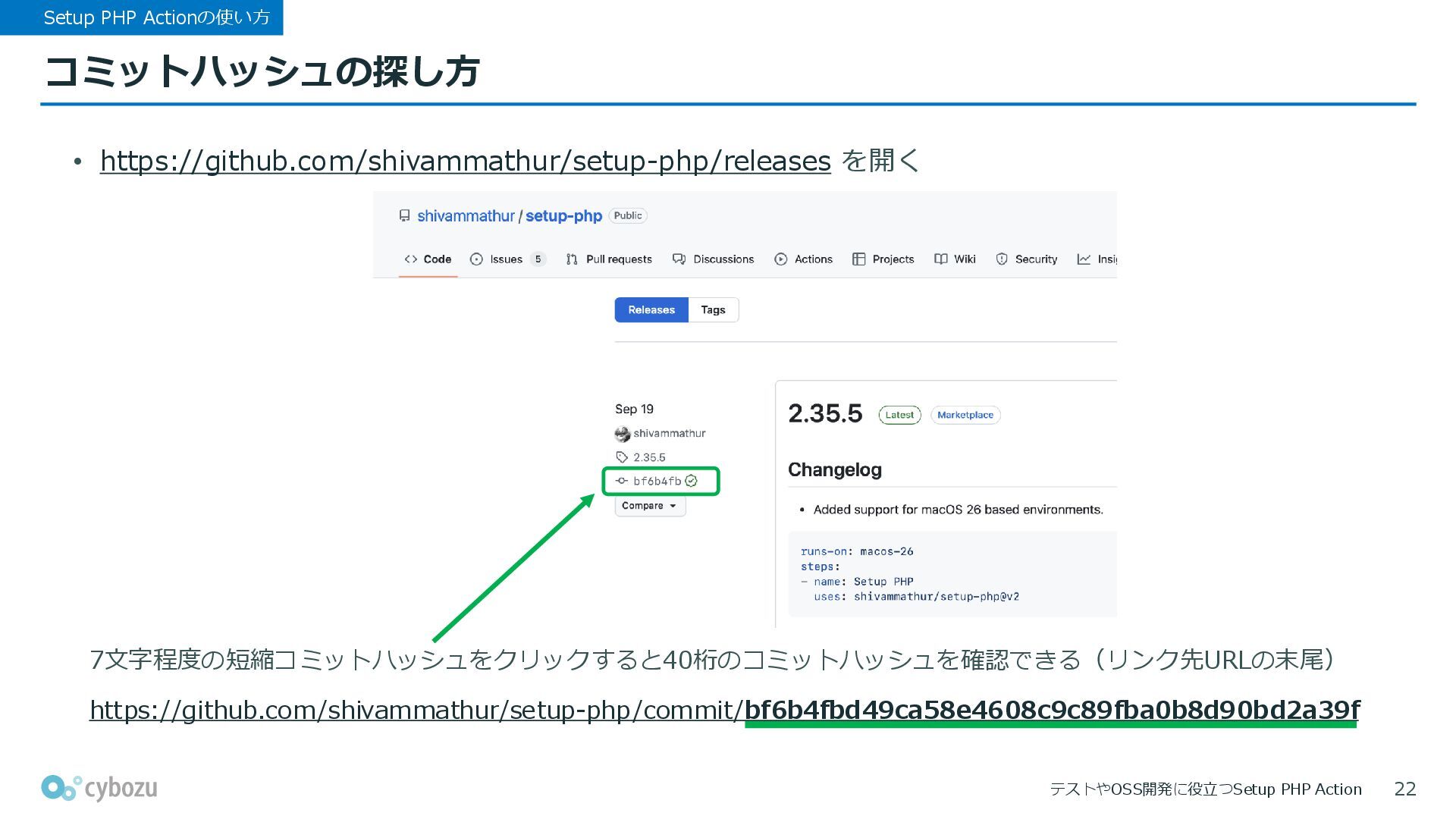Image resolution: width=1456 pixels, height=819 pixels.
Task: Click the shivammathur author name
Action: 669,434
